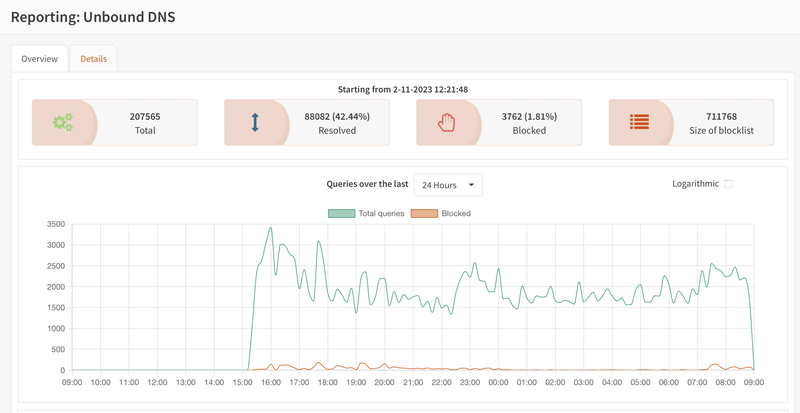Image resolution: width=800 pixels, height=413 pixels.
Task: Click the 15:00 time axis label
Action: pos(242,381)
